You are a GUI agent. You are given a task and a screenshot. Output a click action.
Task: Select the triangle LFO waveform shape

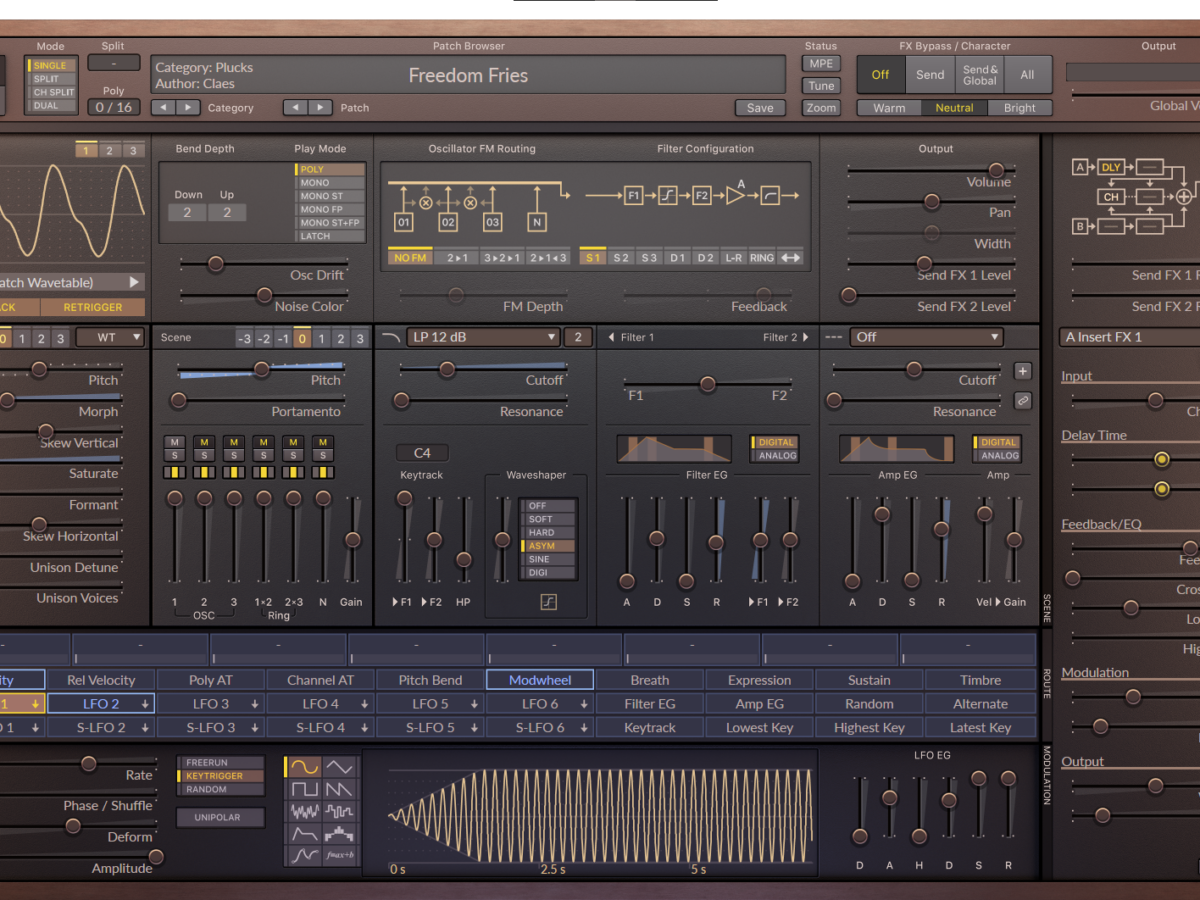pos(339,767)
